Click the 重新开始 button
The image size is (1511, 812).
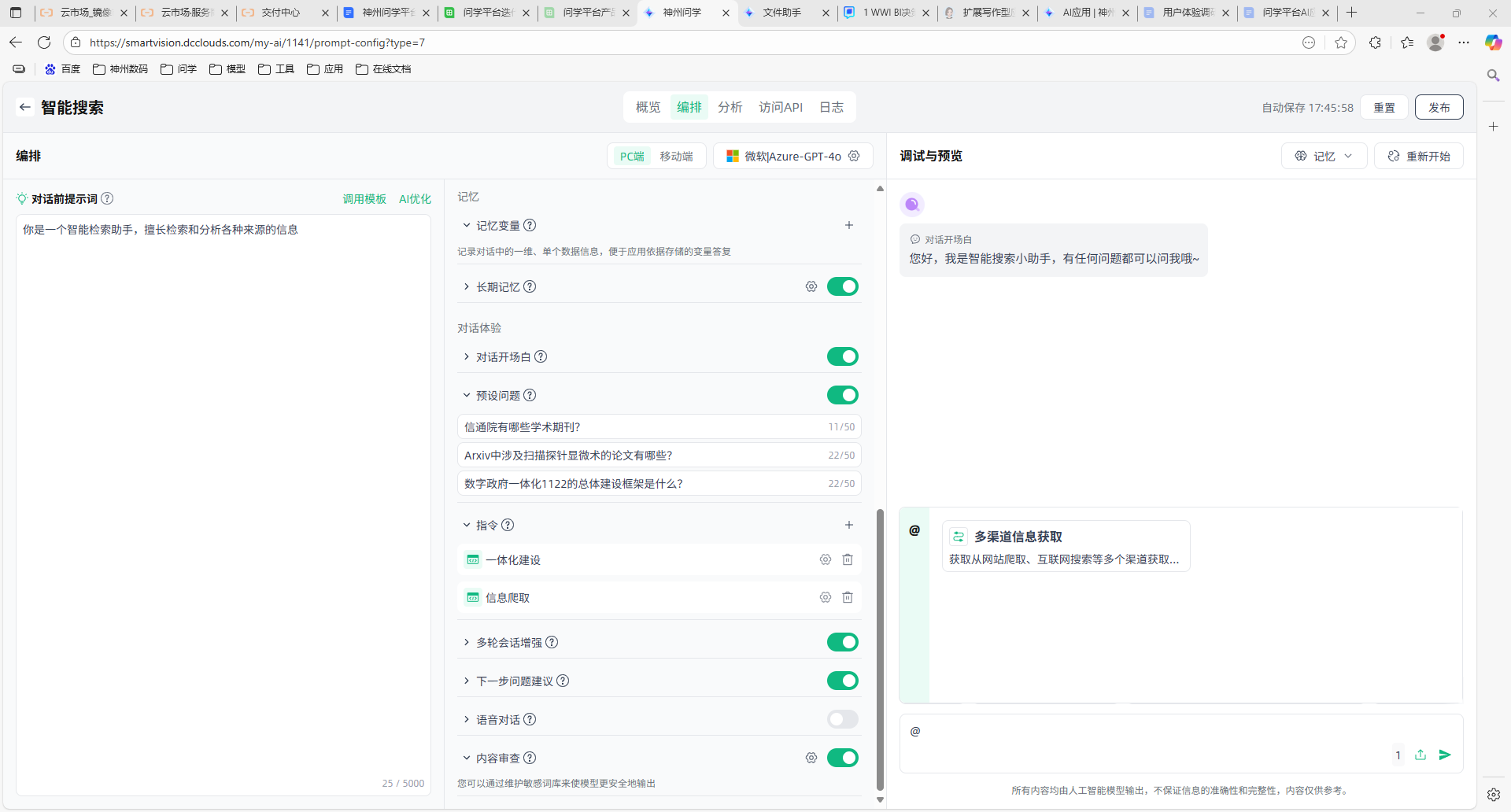coord(1419,156)
